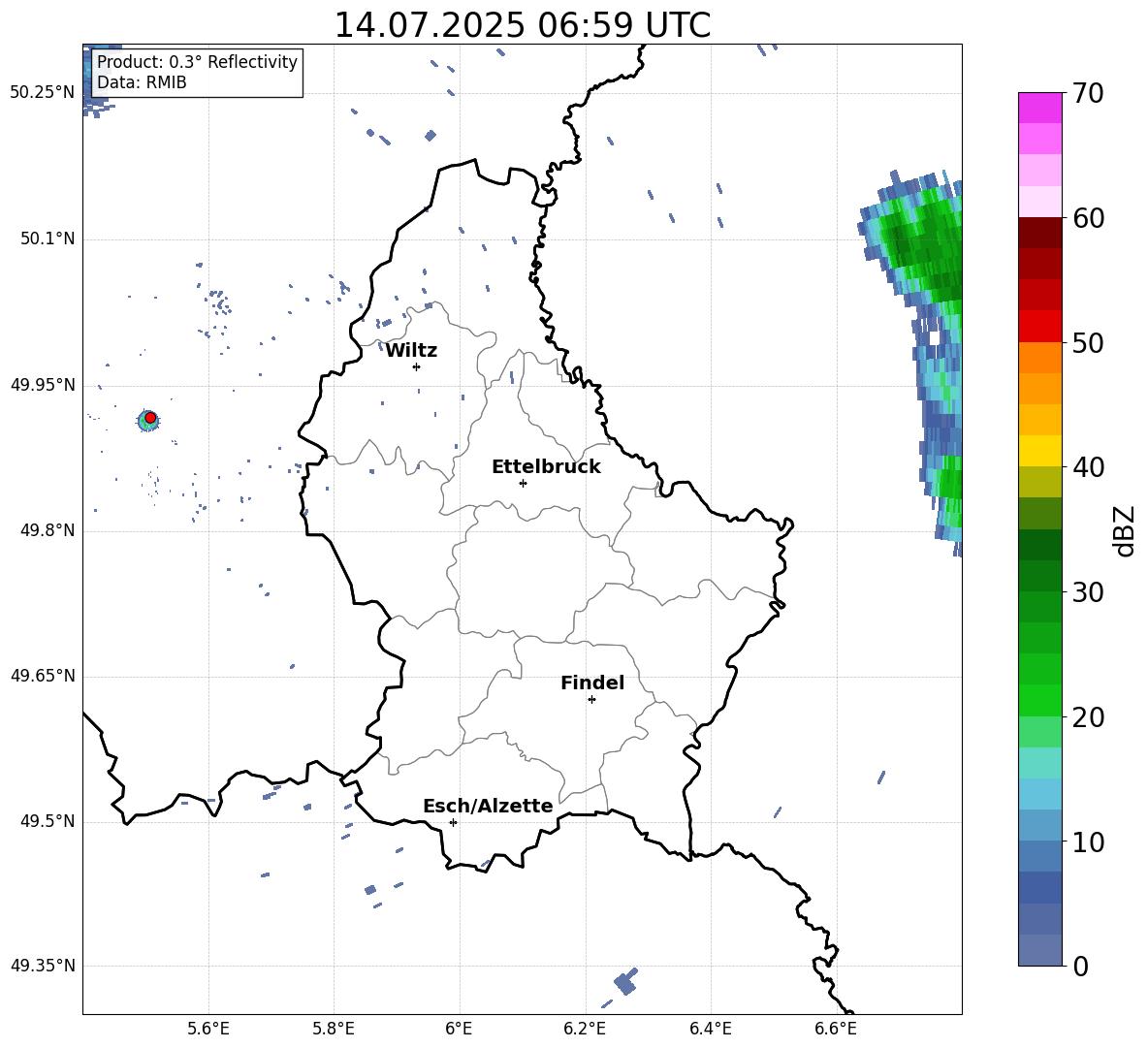This screenshot has width=1148, height=1048.
Task: Click the bright green colorbar segment above 20
Action: [1039, 700]
